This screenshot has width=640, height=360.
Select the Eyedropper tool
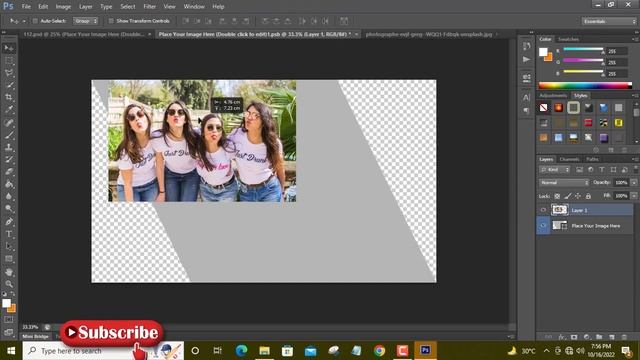[9, 110]
